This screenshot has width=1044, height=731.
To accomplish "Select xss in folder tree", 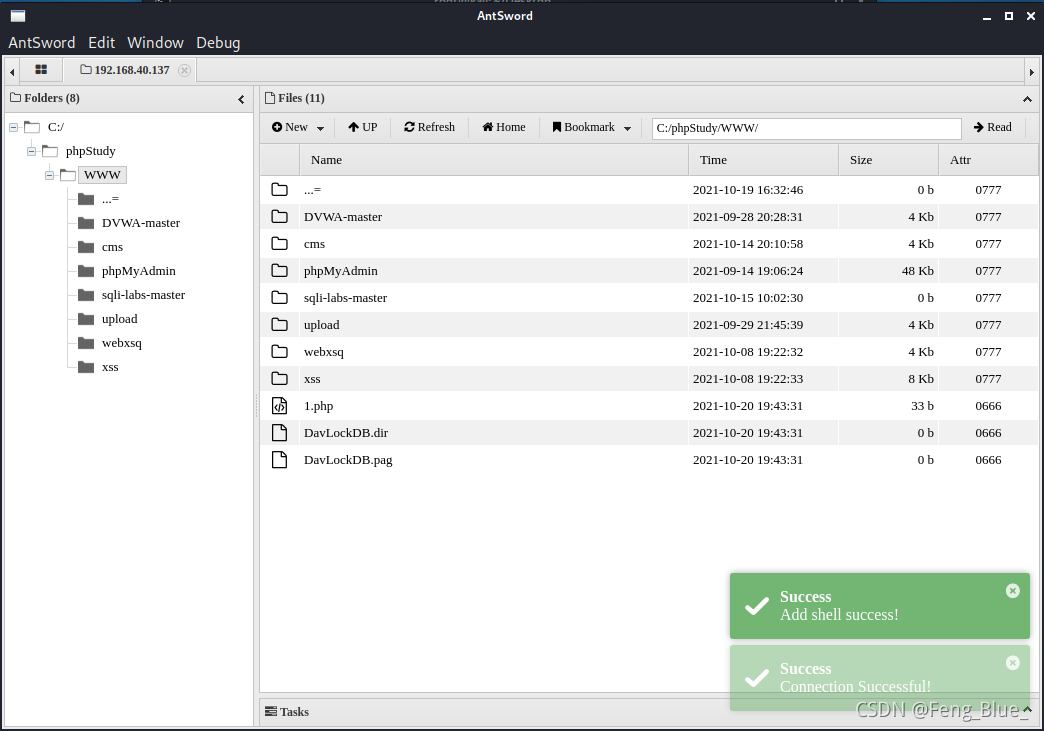I will [110, 367].
